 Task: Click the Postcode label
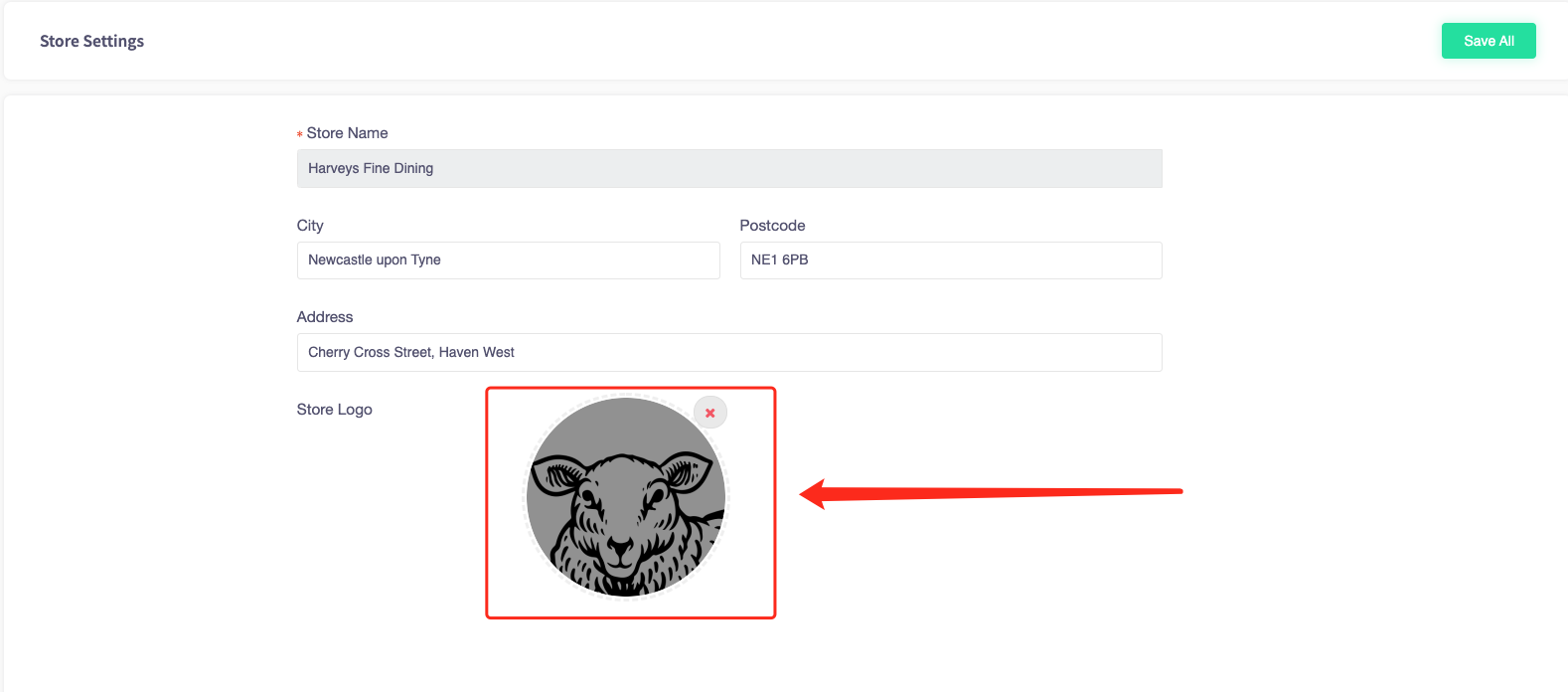coord(772,226)
